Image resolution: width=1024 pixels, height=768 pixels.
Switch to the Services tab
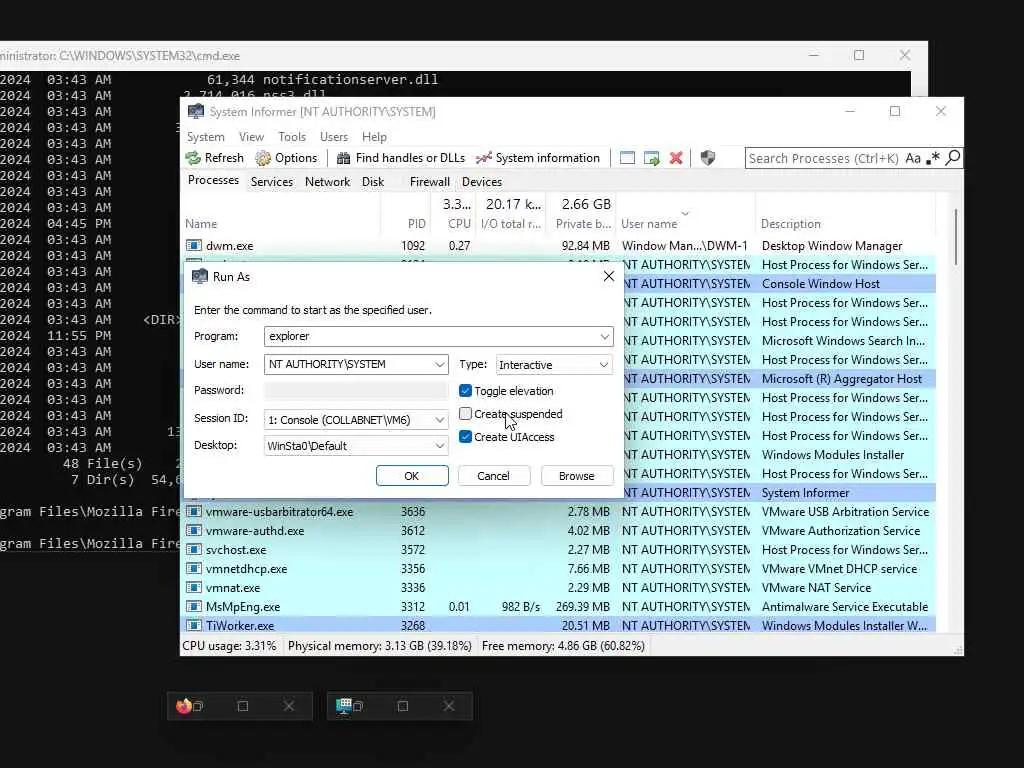click(272, 182)
